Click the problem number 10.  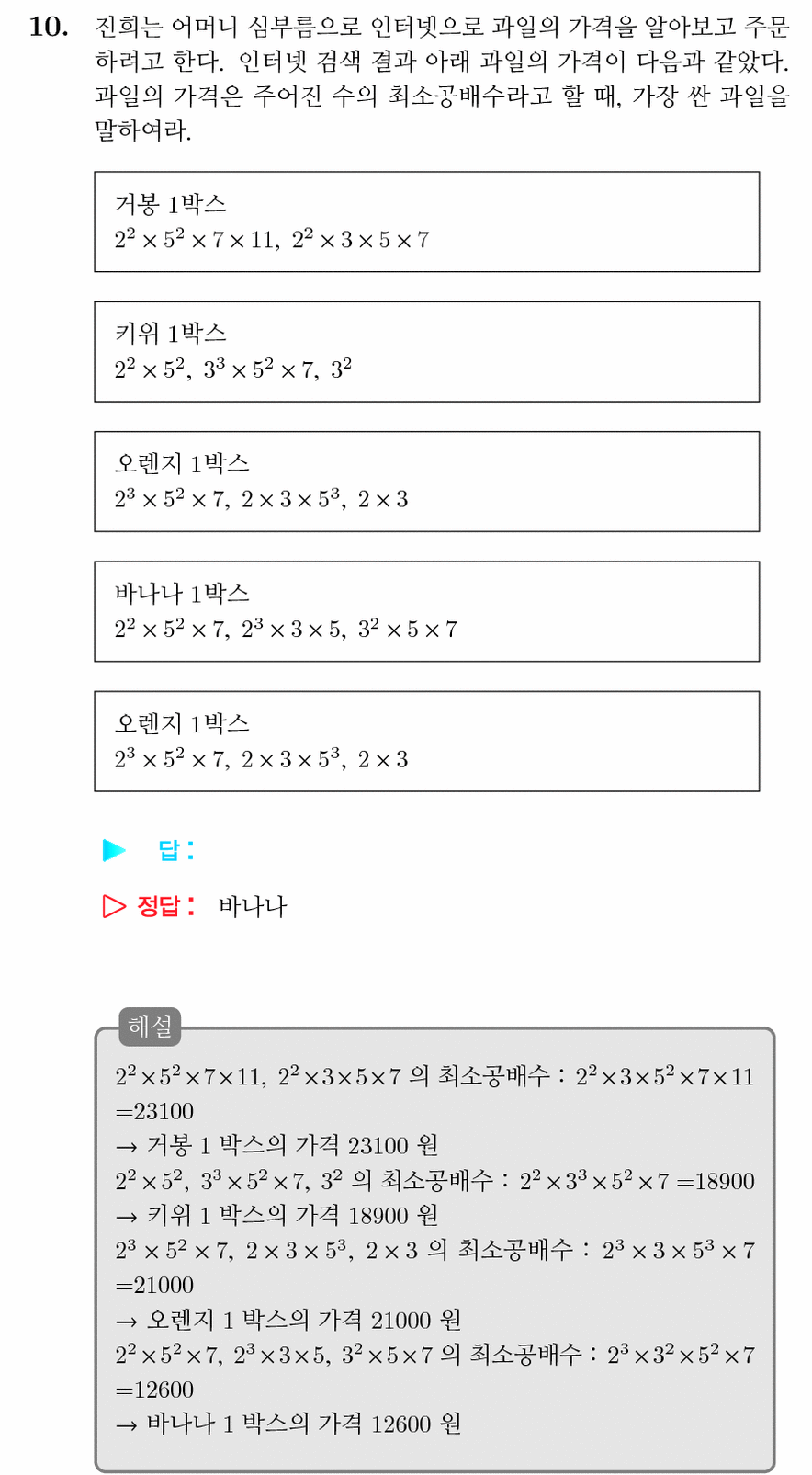49,28
